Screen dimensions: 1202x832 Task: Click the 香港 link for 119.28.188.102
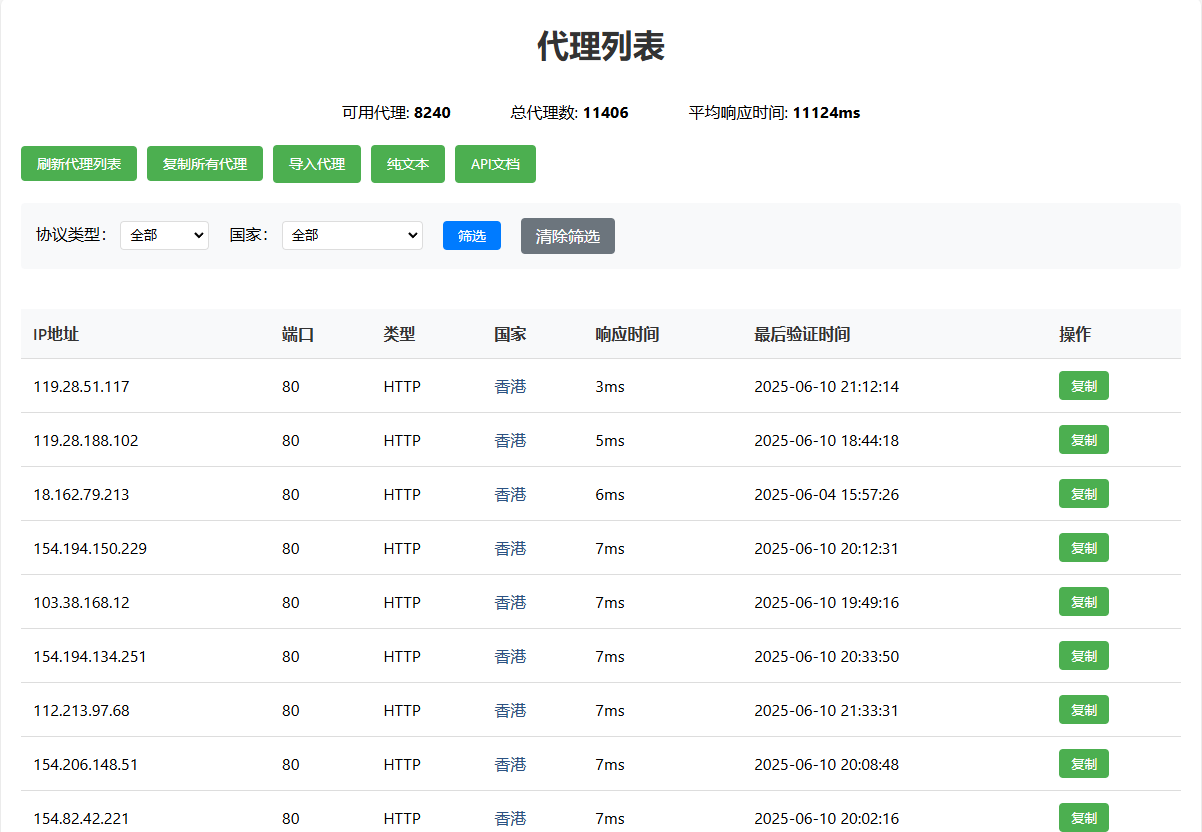coord(510,440)
